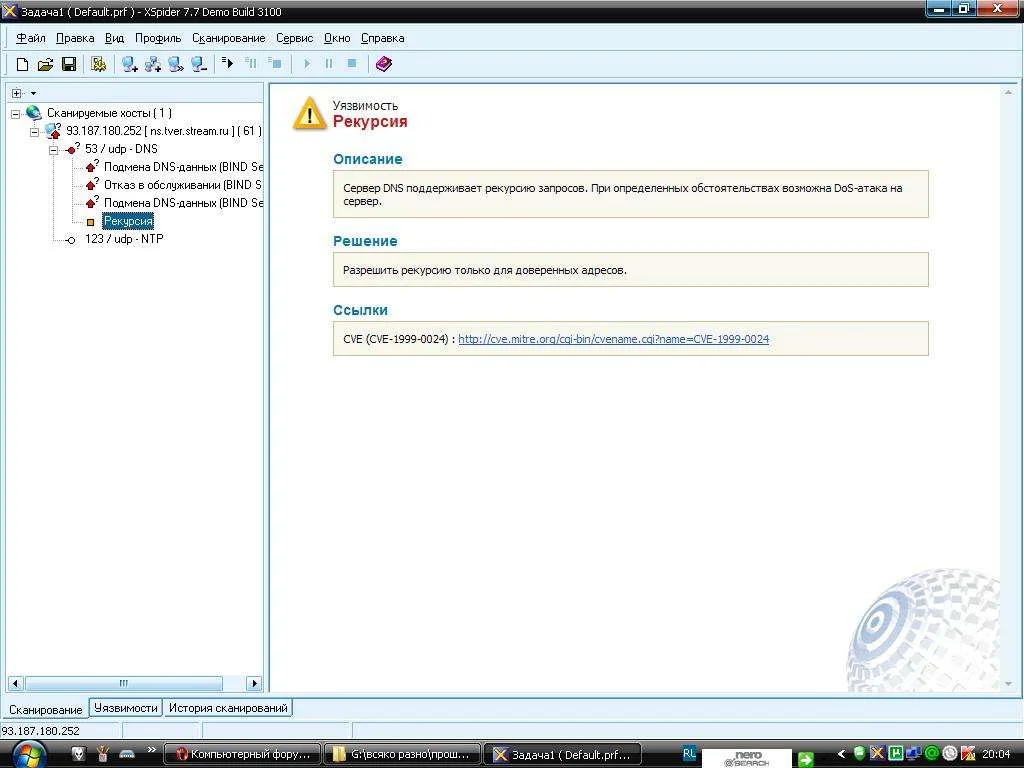This screenshot has height=768, width=1024.
Task: Open the Правка menu
Action: click(75, 38)
